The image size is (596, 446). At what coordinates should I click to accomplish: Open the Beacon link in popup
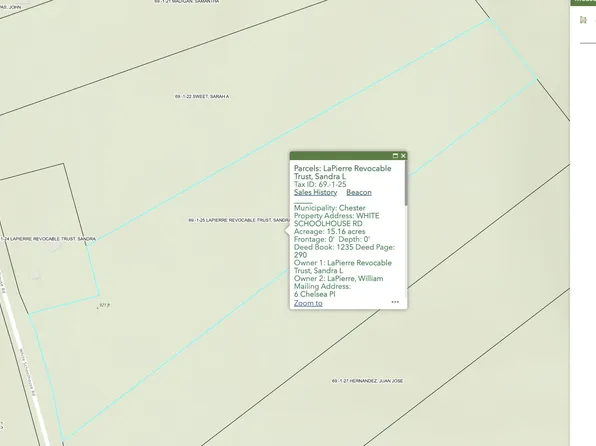pos(359,192)
